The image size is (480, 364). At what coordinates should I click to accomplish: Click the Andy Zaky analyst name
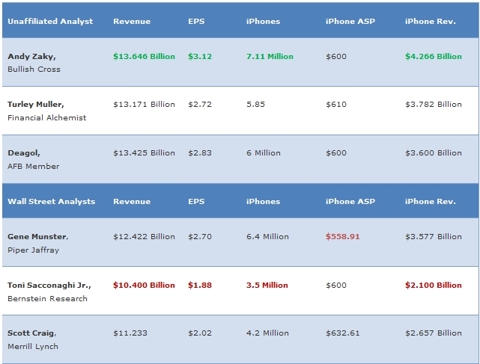point(32,56)
